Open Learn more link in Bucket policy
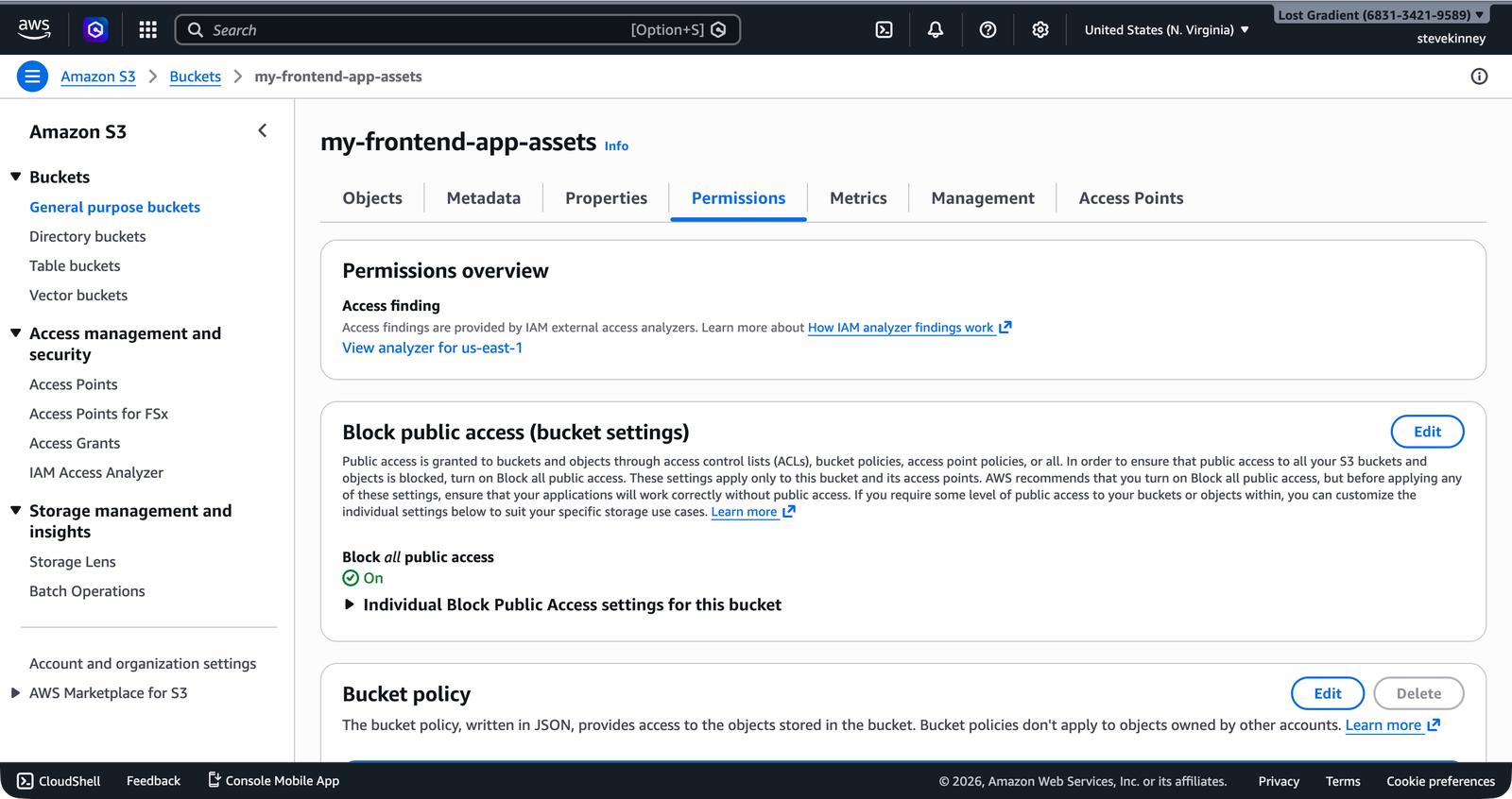 [x=1383, y=724]
